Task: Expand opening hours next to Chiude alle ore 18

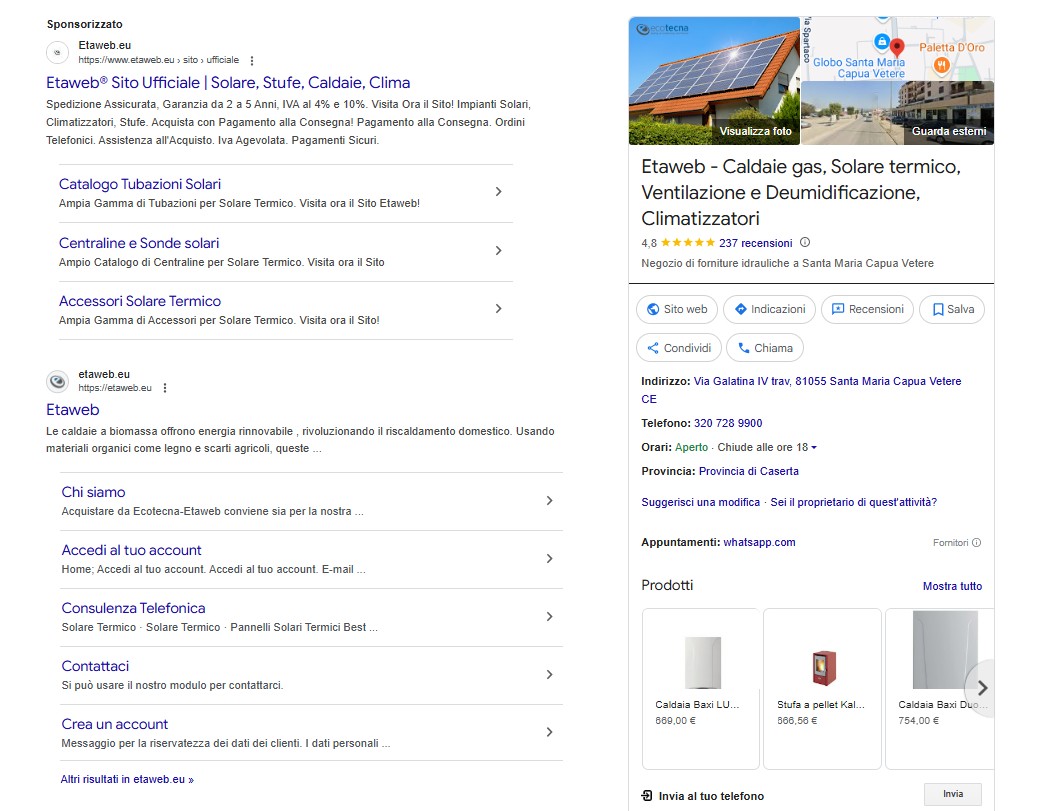Action: point(814,448)
